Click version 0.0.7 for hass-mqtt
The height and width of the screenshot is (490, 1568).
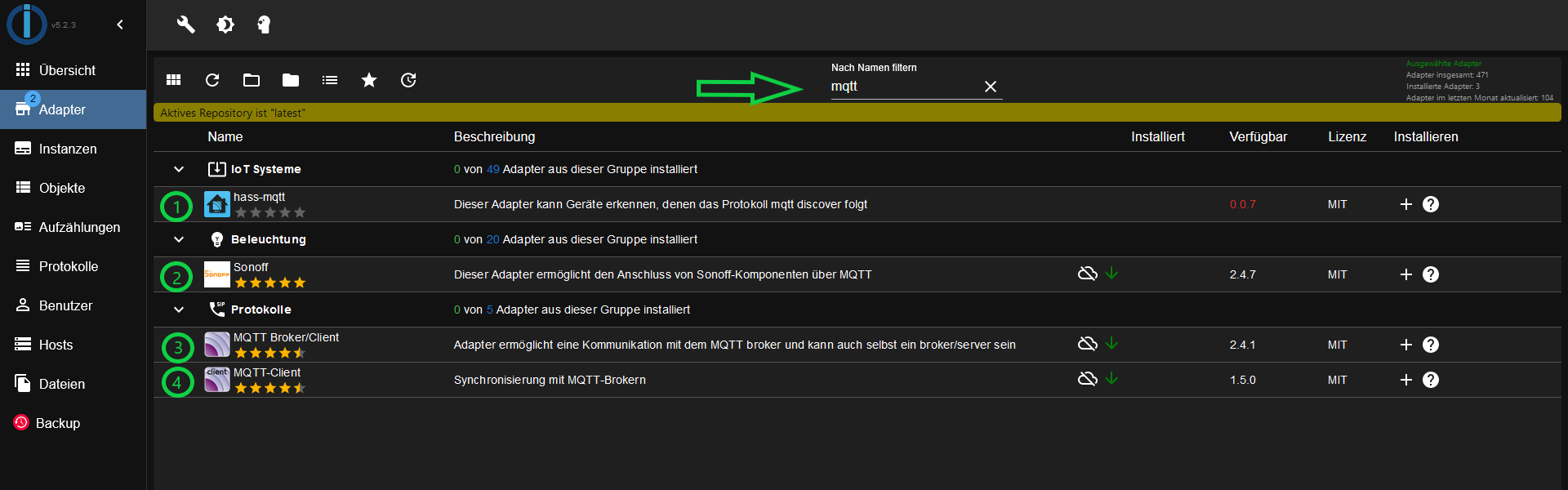click(x=1243, y=204)
